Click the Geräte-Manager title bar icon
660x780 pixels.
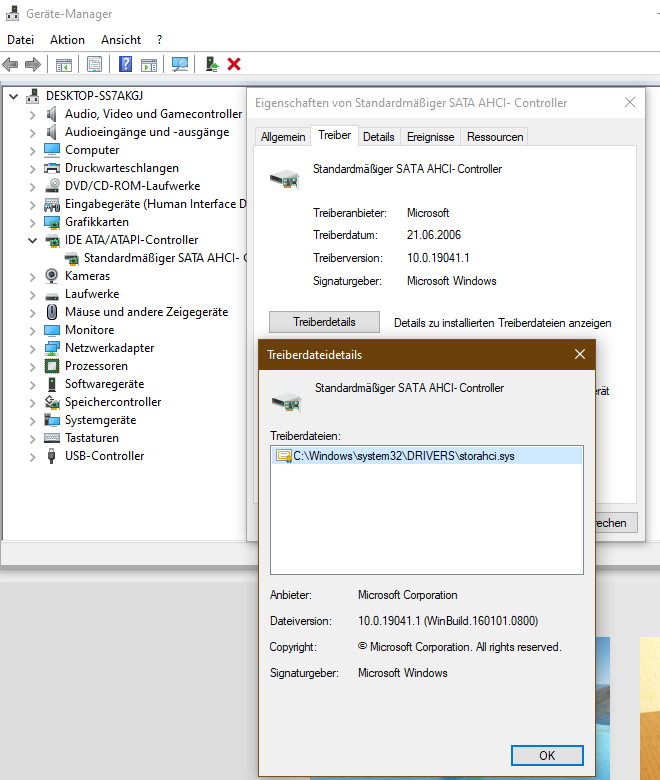point(12,13)
